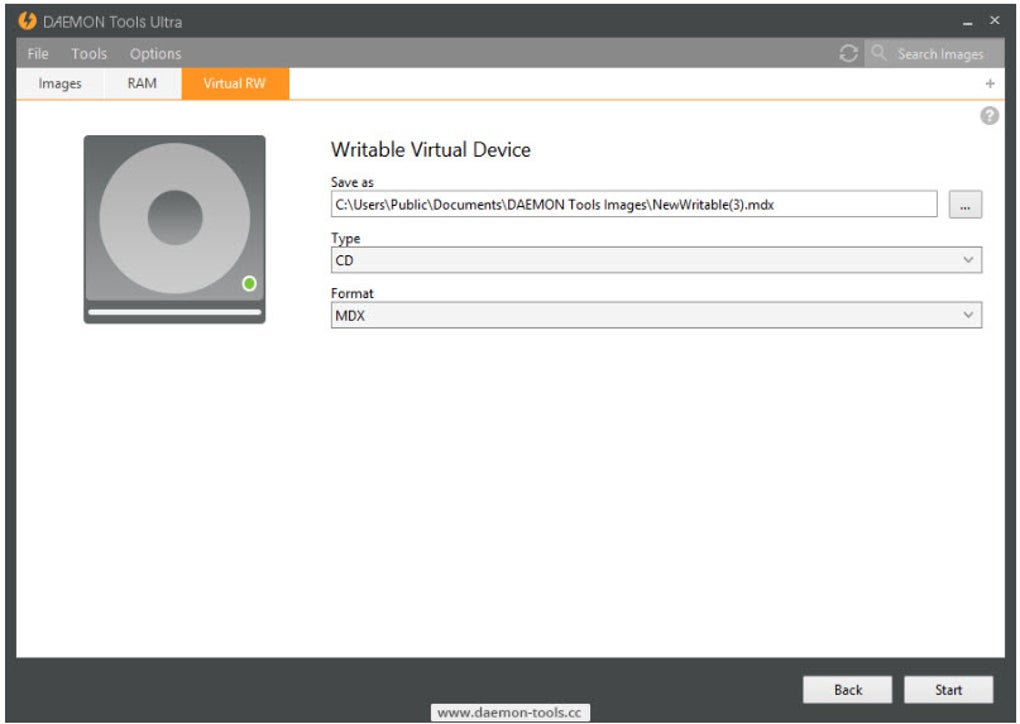Screen dimensions: 1020x724
Task: Select the Virtual RW tab
Action: (x=235, y=83)
